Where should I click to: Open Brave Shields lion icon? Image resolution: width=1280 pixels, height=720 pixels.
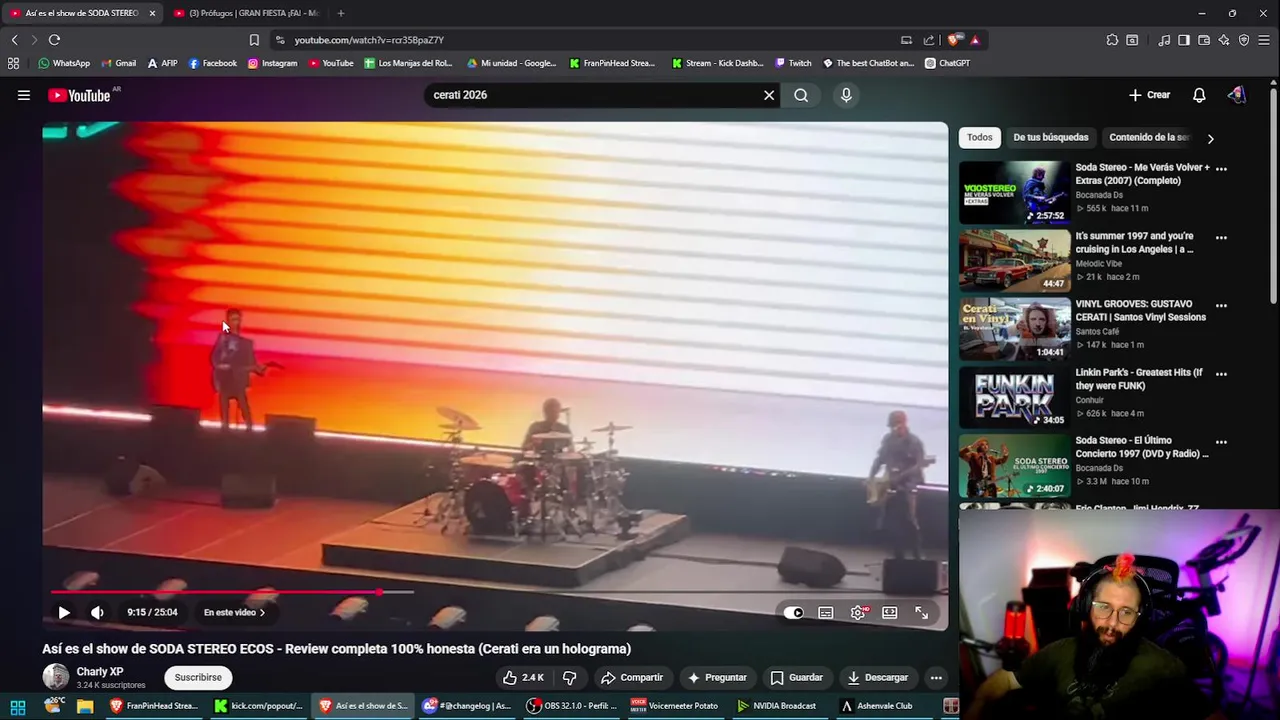point(955,40)
